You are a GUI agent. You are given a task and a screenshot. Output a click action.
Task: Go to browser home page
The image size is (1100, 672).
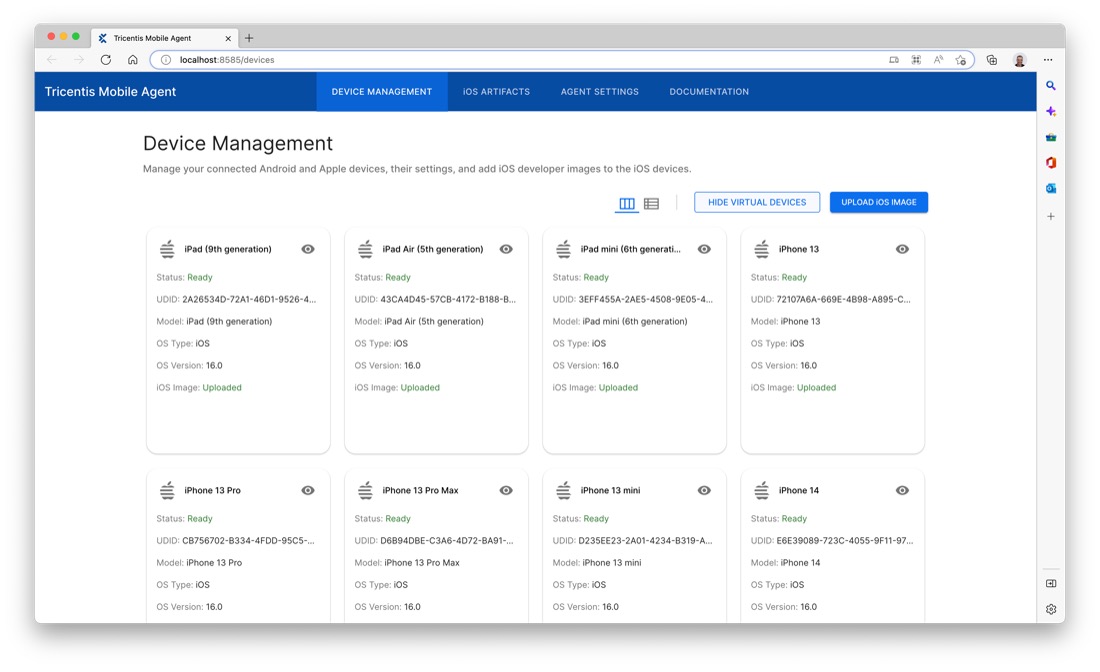pyautogui.click(x=133, y=60)
